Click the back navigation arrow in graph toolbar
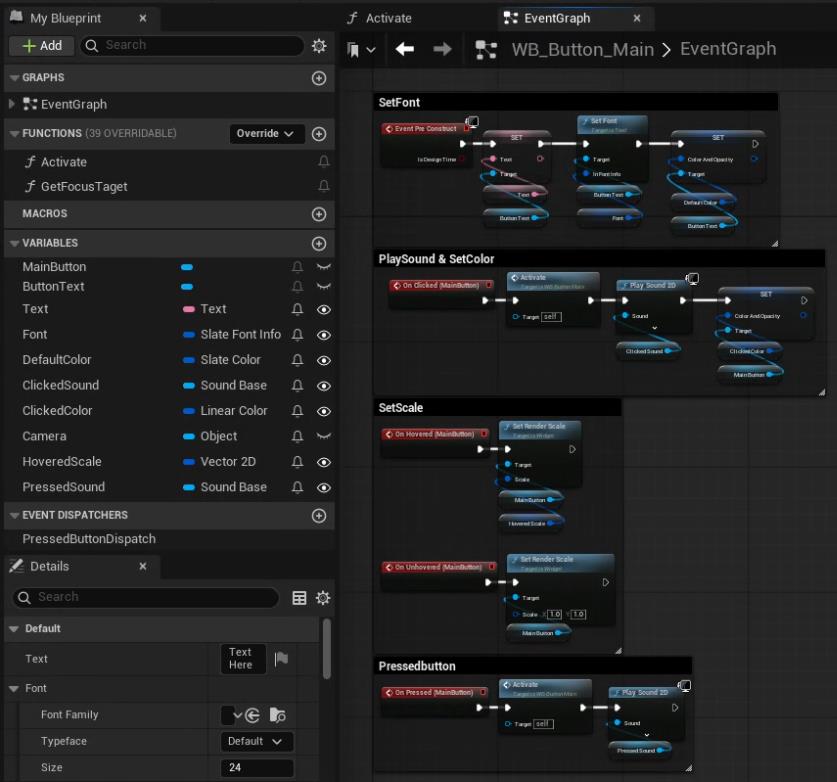This screenshot has width=837, height=782. (405, 49)
